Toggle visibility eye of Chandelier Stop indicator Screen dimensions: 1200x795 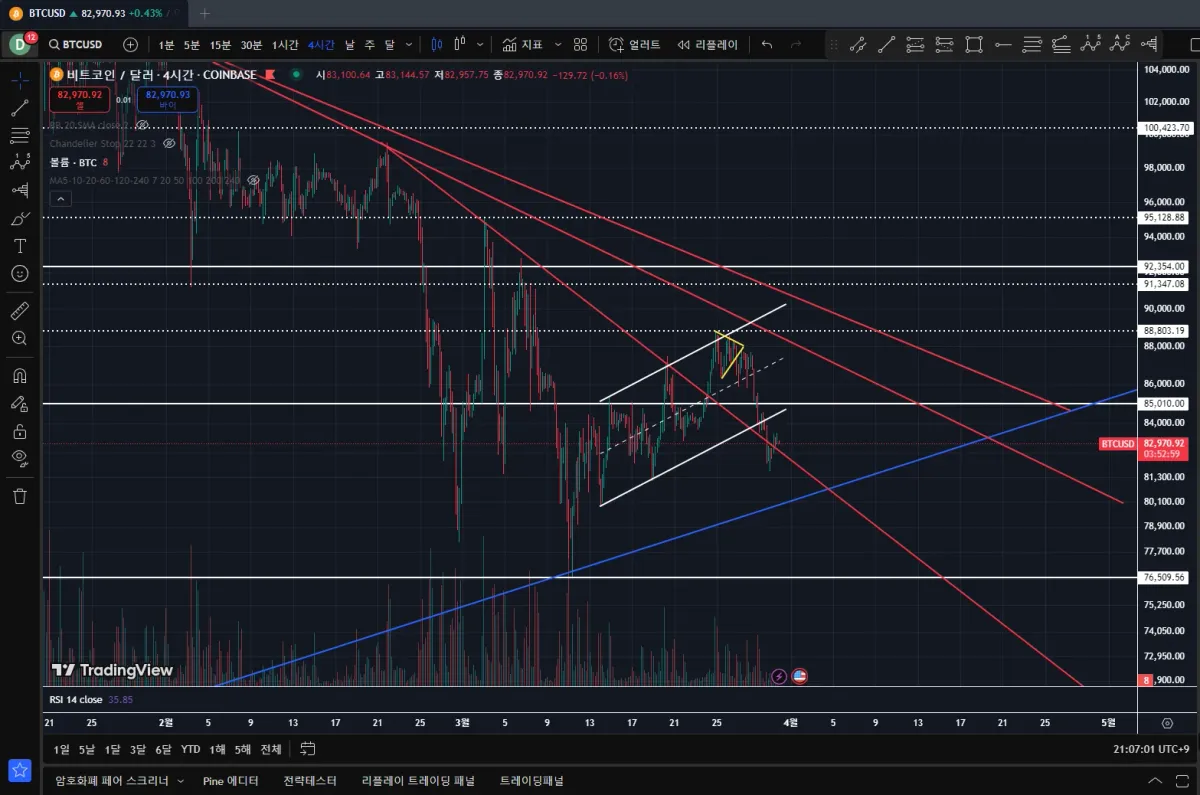point(169,143)
